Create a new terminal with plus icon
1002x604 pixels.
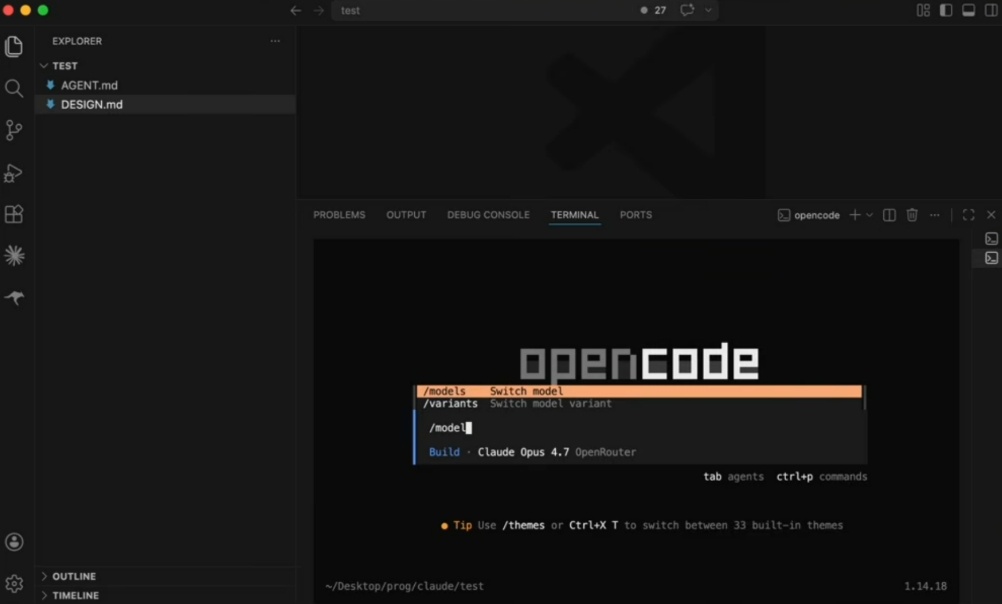coord(854,215)
